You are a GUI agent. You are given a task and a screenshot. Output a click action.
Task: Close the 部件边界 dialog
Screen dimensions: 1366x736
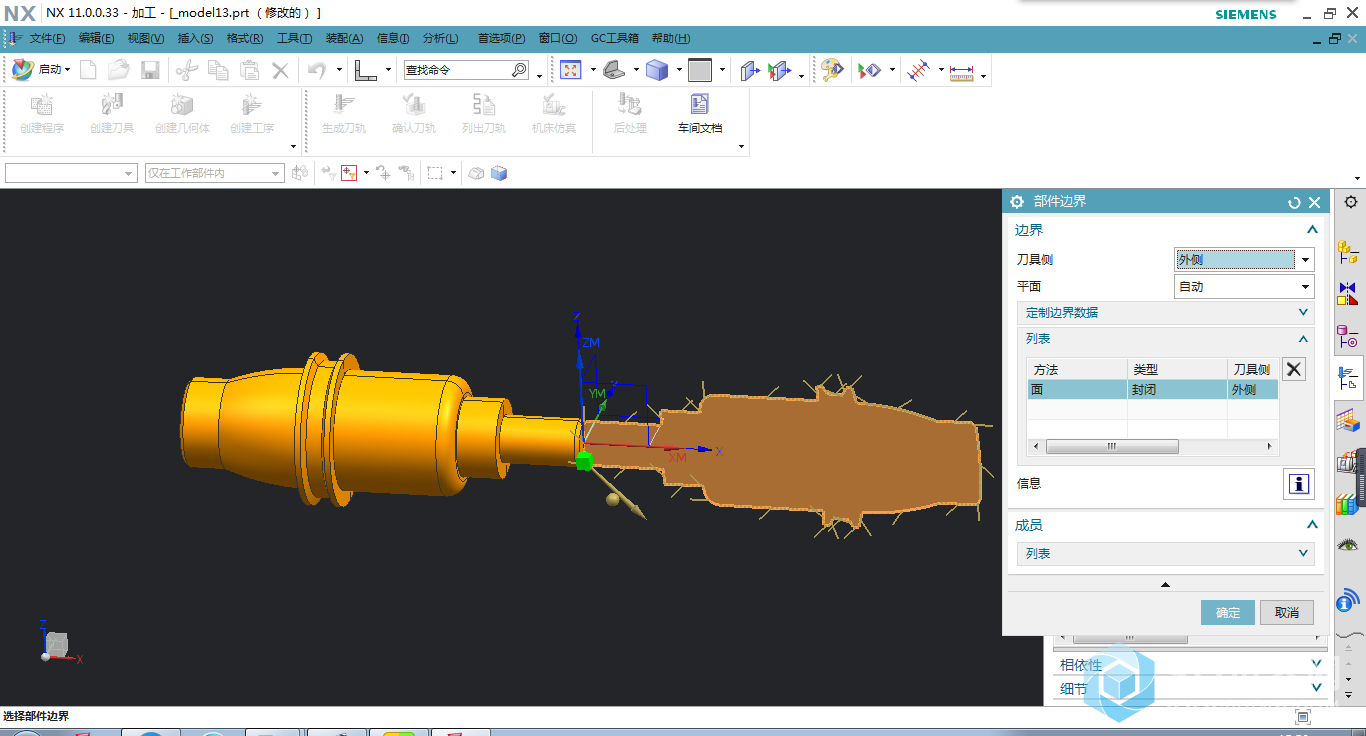point(1315,202)
